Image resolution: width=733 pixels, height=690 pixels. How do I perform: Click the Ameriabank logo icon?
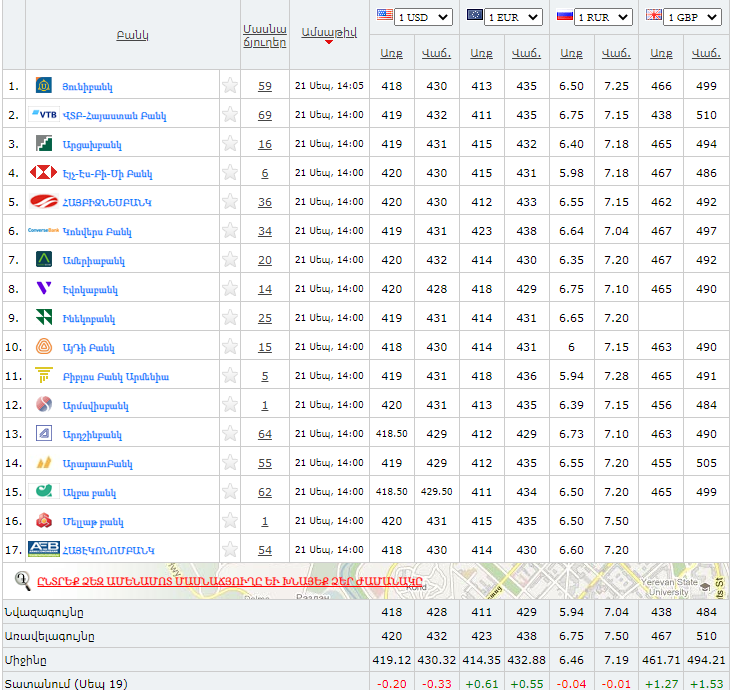click(44, 259)
